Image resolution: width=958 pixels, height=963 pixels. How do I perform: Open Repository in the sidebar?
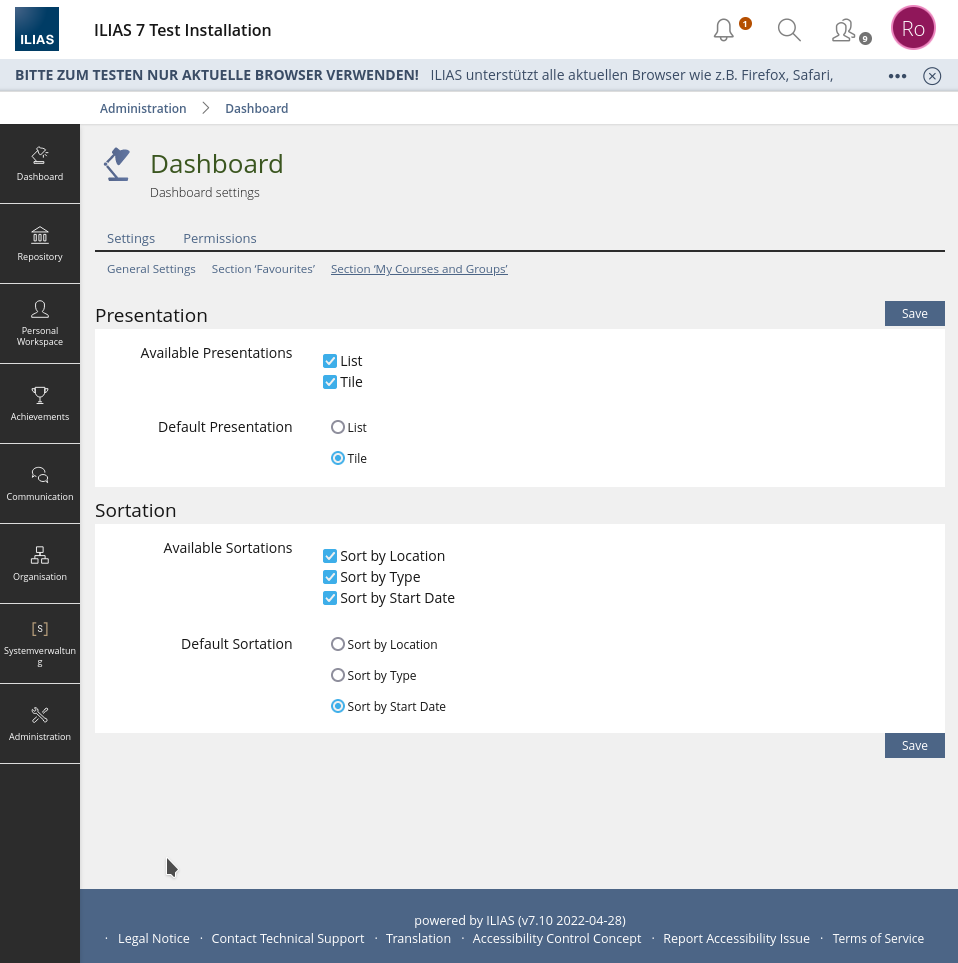click(40, 244)
